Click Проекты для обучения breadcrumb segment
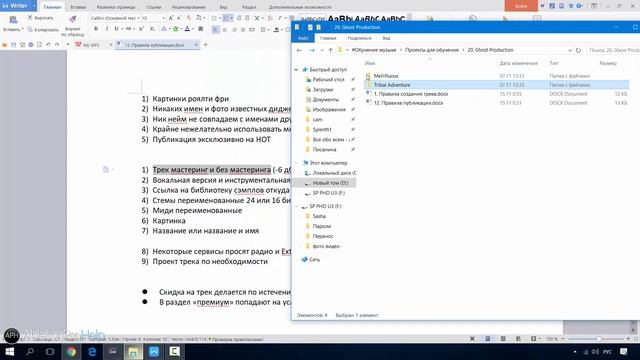The image size is (640, 360). tap(432, 50)
